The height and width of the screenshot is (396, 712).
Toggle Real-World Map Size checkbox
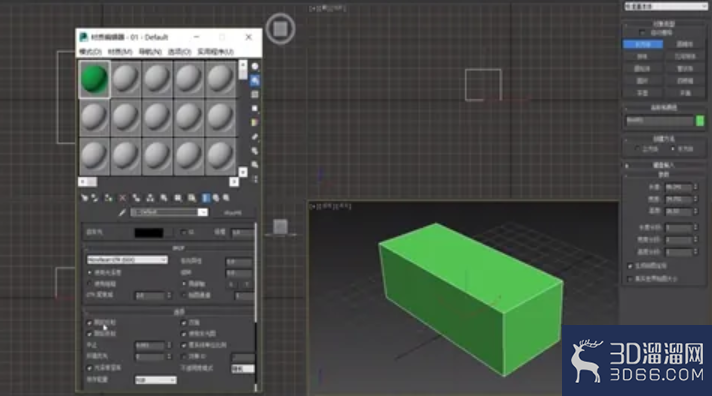coord(630,279)
